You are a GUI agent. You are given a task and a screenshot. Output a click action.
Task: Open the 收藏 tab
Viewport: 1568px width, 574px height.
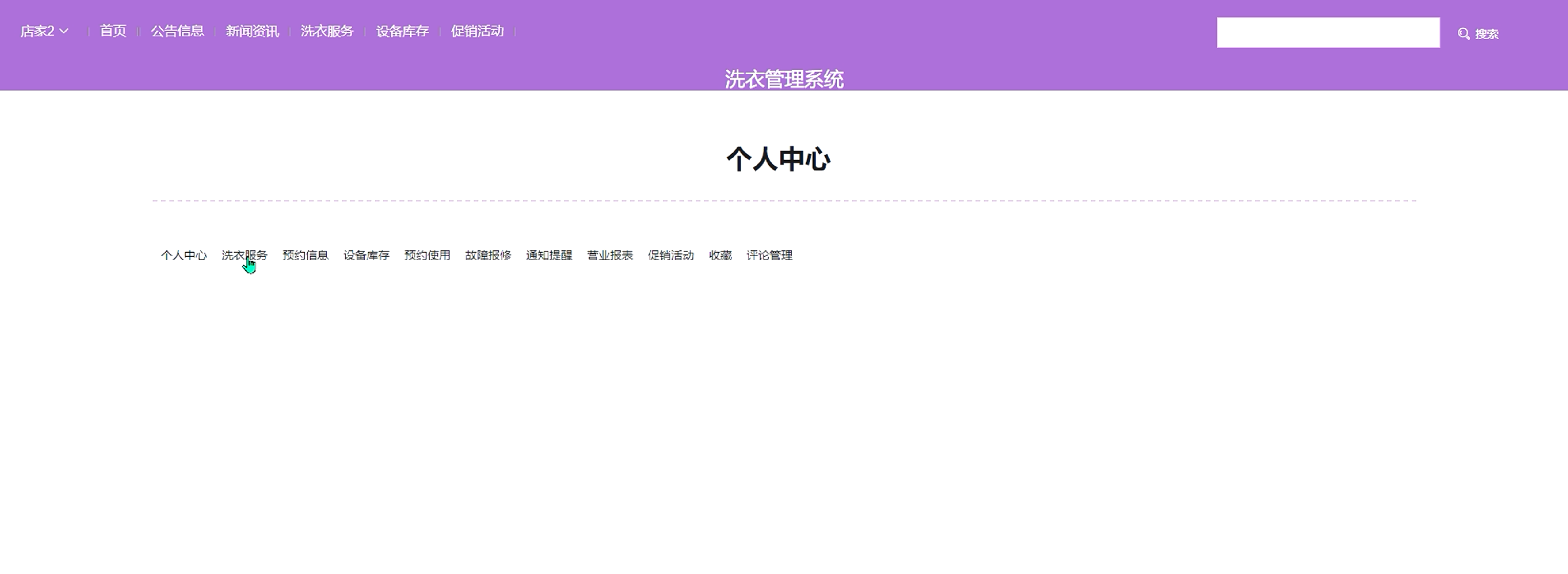[x=719, y=255]
